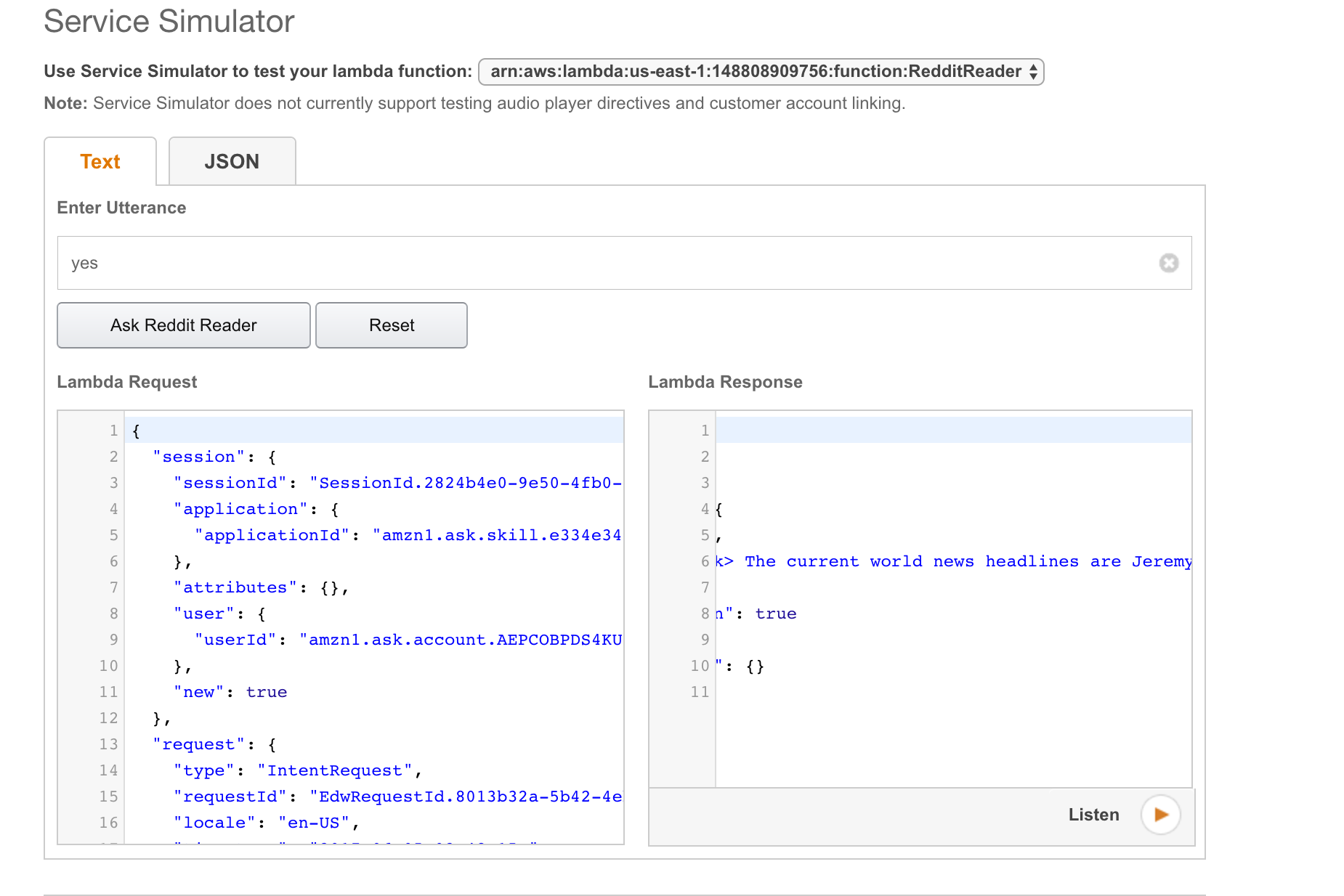
Task: Play the response with the Listen button
Action: pos(1160,815)
